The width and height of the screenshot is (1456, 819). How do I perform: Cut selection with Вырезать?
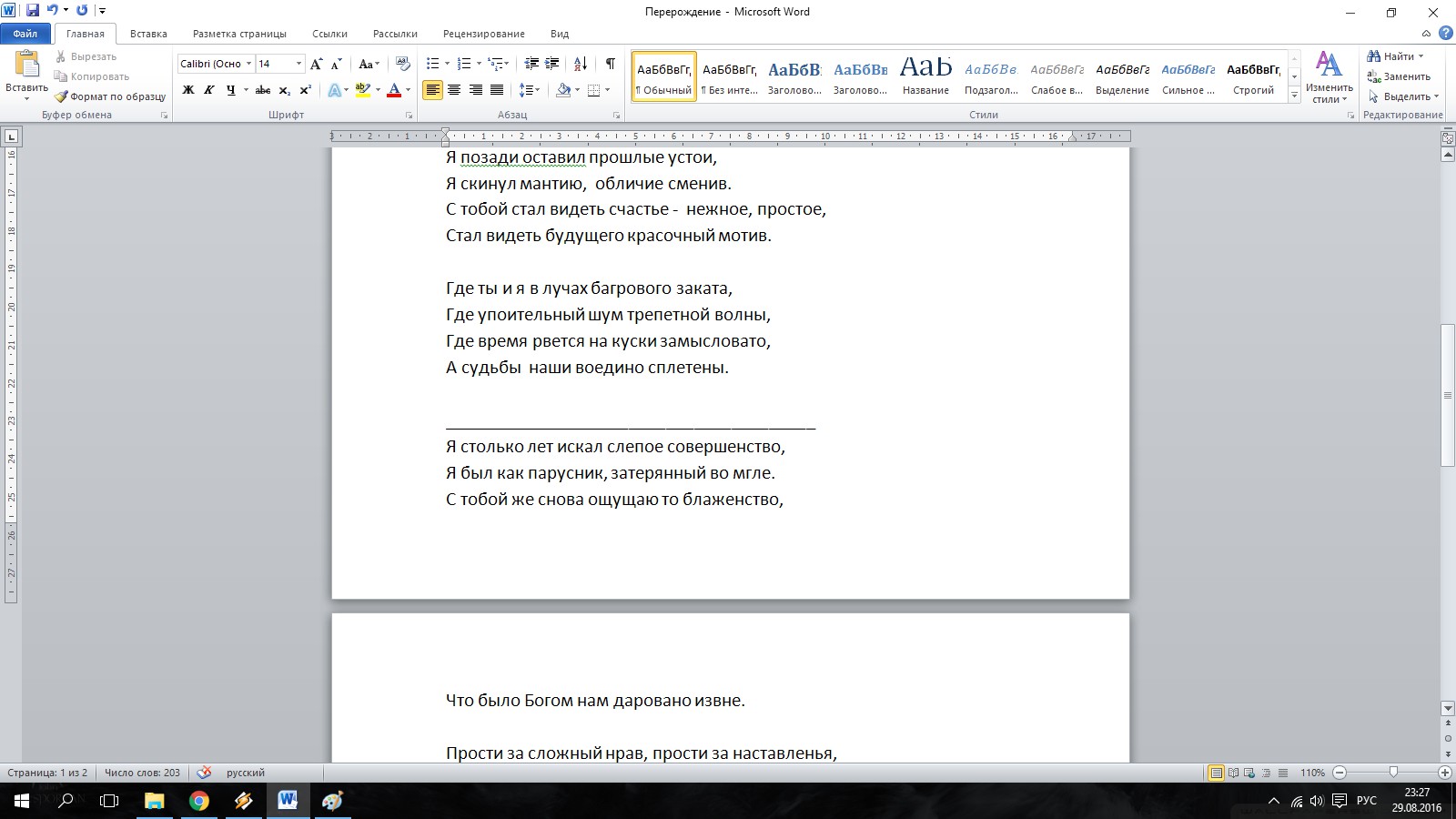[x=86, y=56]
